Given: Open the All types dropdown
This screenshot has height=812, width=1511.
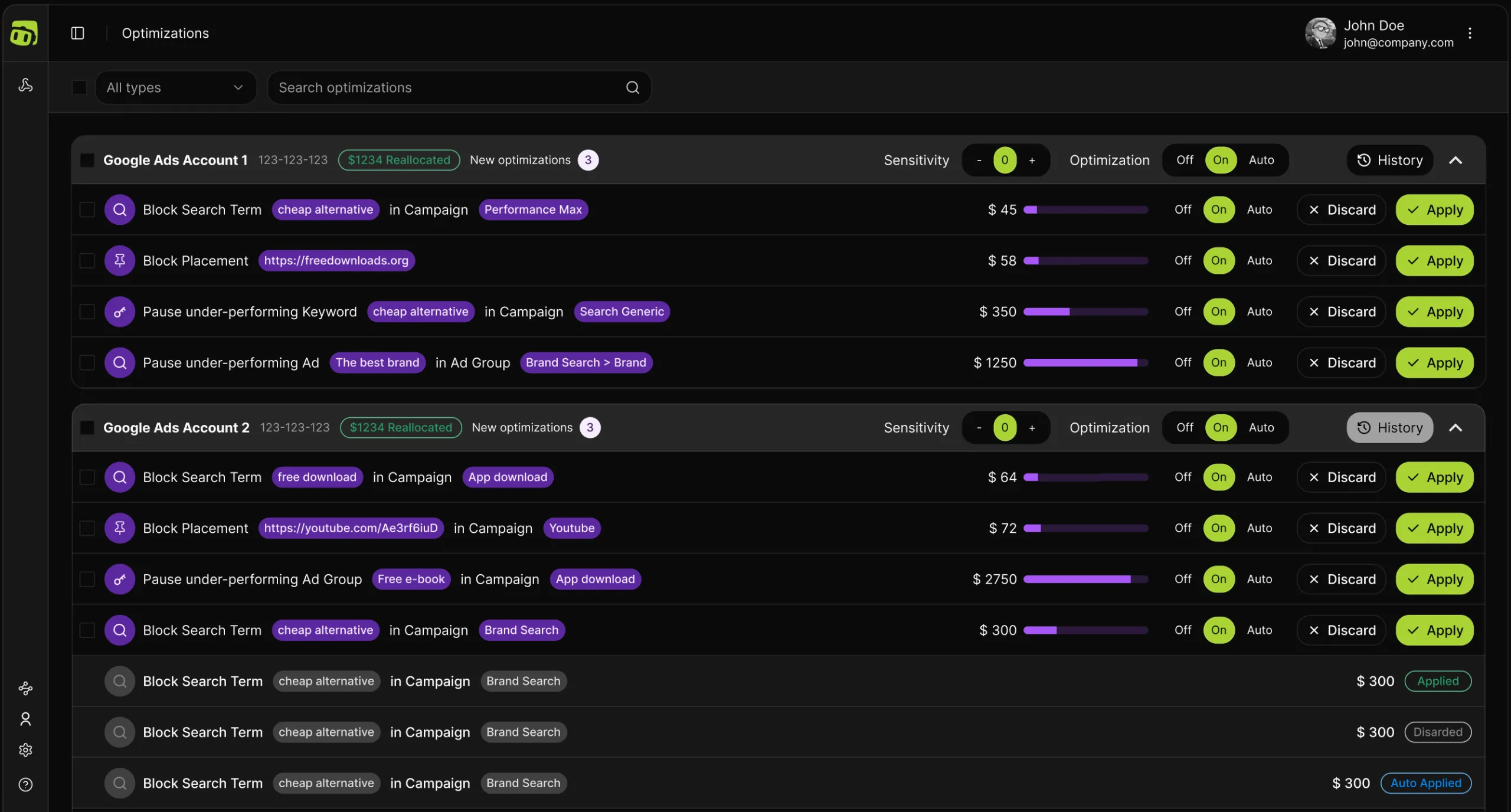Looking at the screenshot, I should tap(175, 87).
